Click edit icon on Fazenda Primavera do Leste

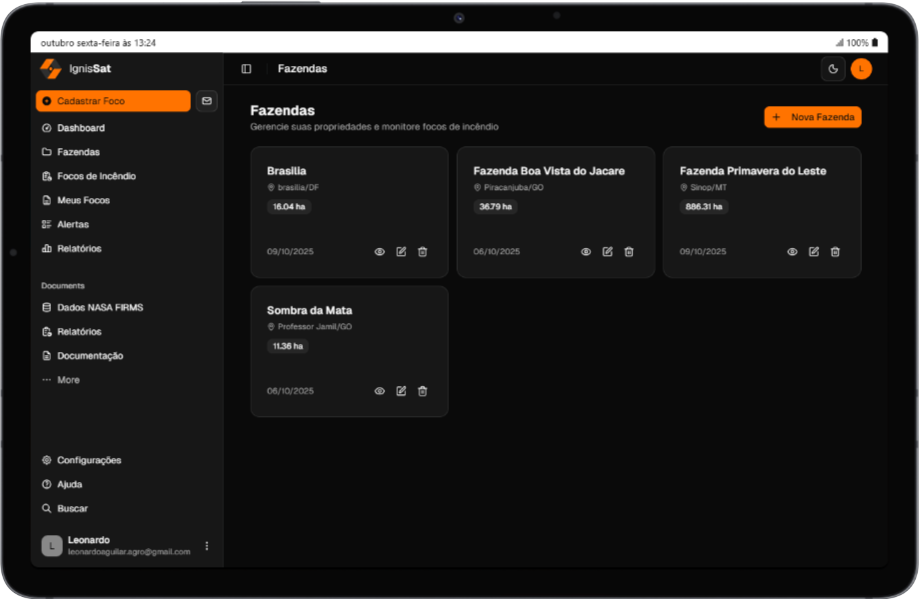814,252
